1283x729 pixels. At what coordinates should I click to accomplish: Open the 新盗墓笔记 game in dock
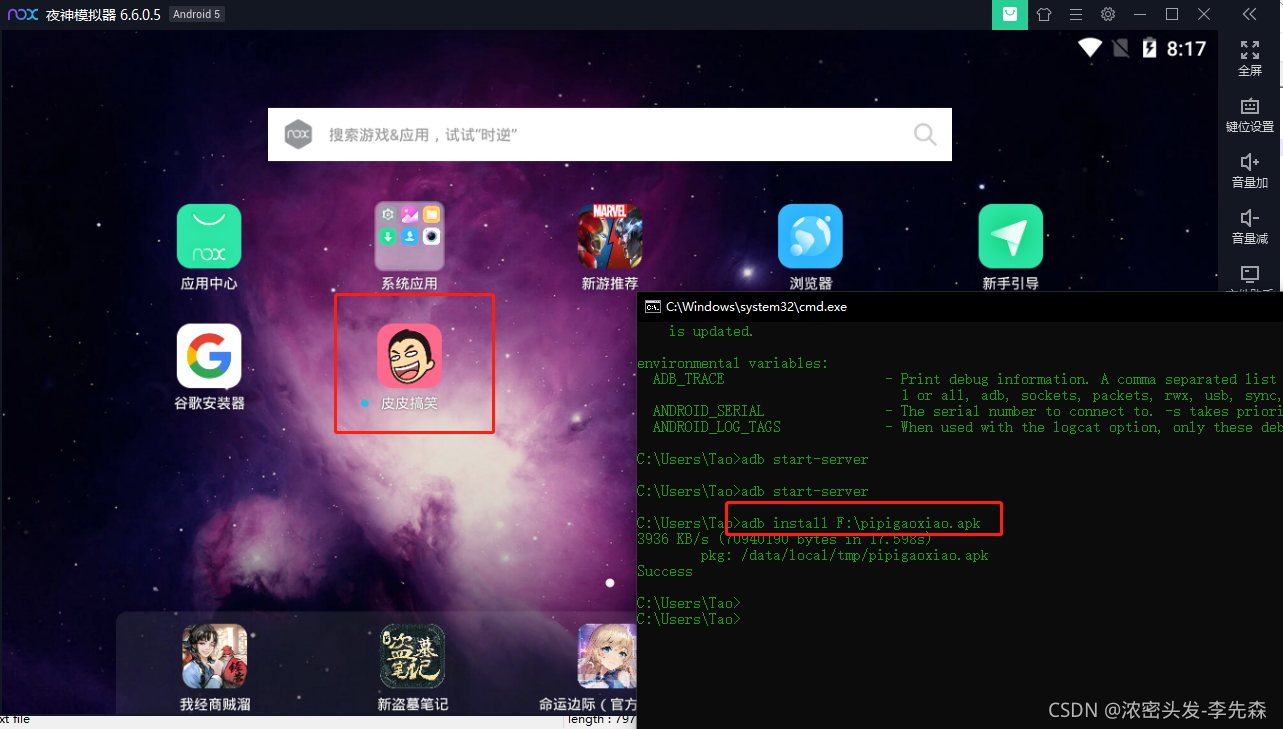pos(412,656)
